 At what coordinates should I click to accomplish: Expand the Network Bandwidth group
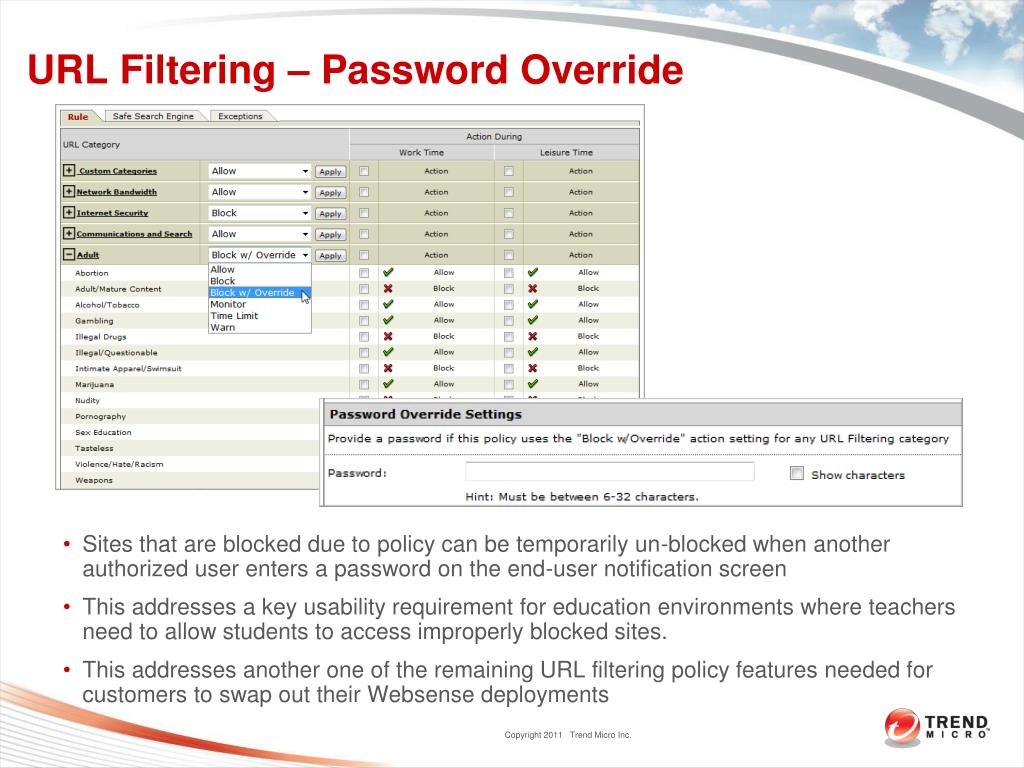pyautogui.click(x=69, y=191)
